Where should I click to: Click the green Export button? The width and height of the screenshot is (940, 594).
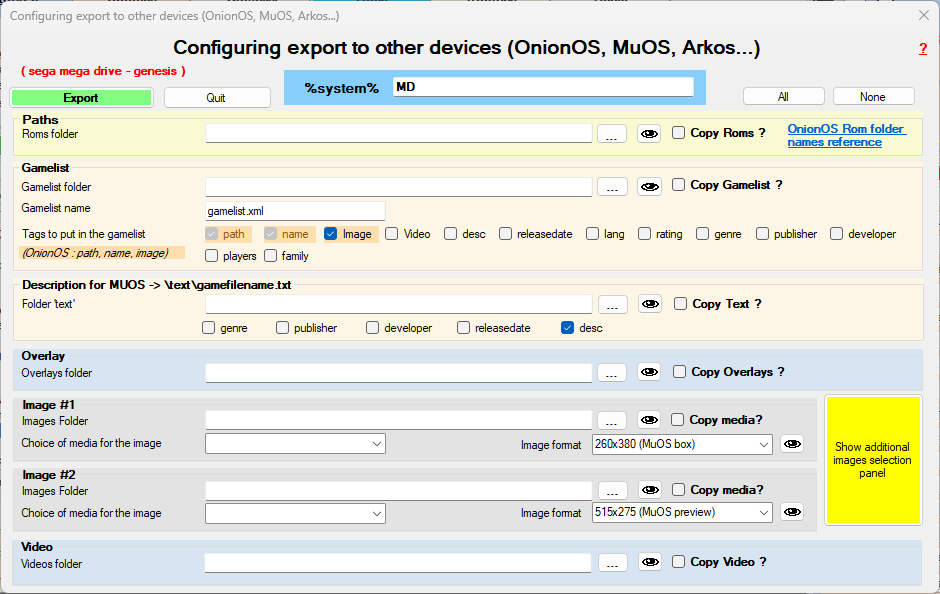pos(81,98)
